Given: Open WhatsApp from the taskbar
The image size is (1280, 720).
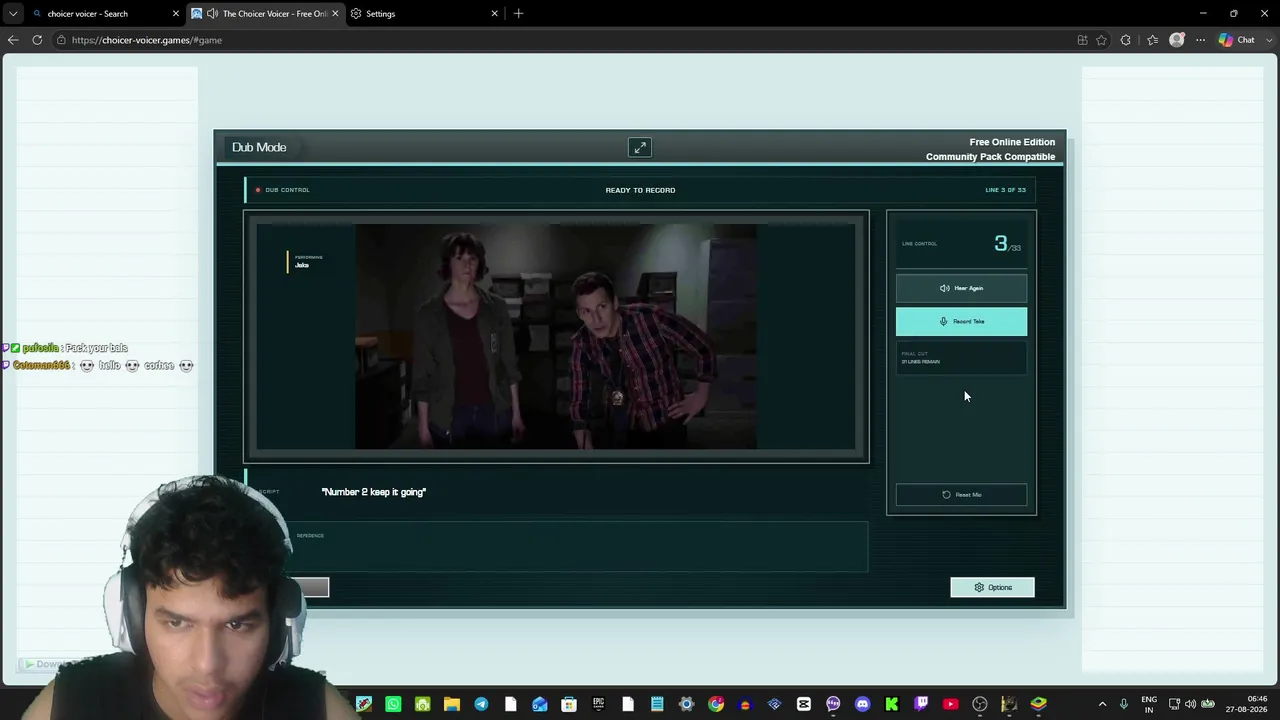Looking at the screenshot, I should click(x=393, y=704).
